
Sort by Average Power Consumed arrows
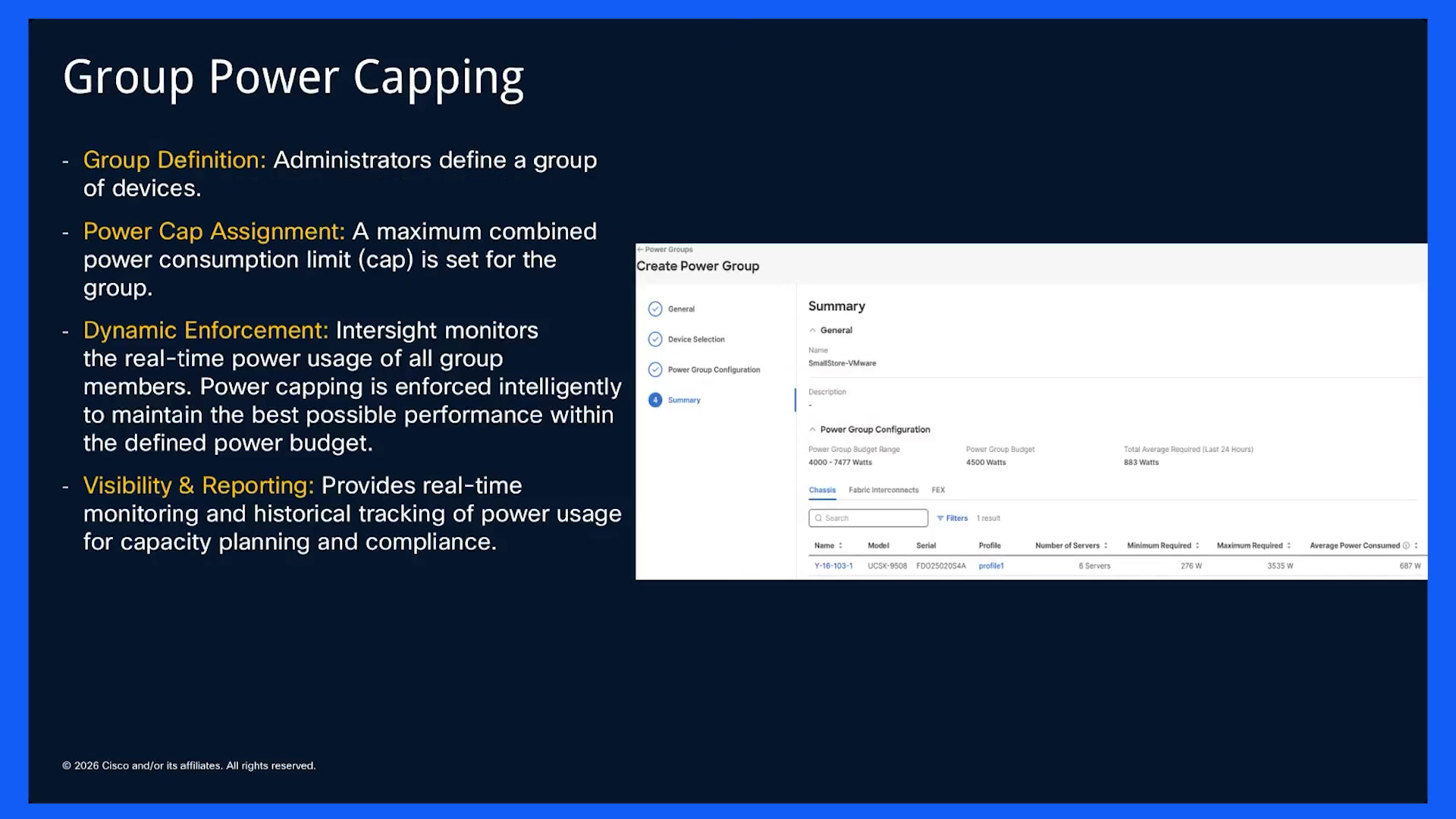tap(1416, 545)
